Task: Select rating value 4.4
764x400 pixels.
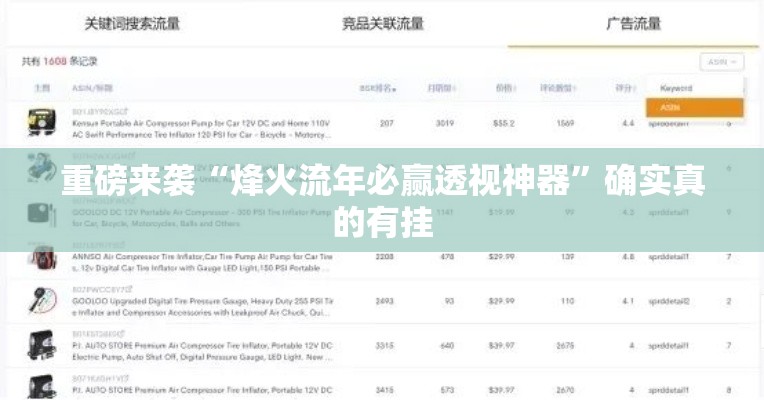Action: click(x=628, y=123)
